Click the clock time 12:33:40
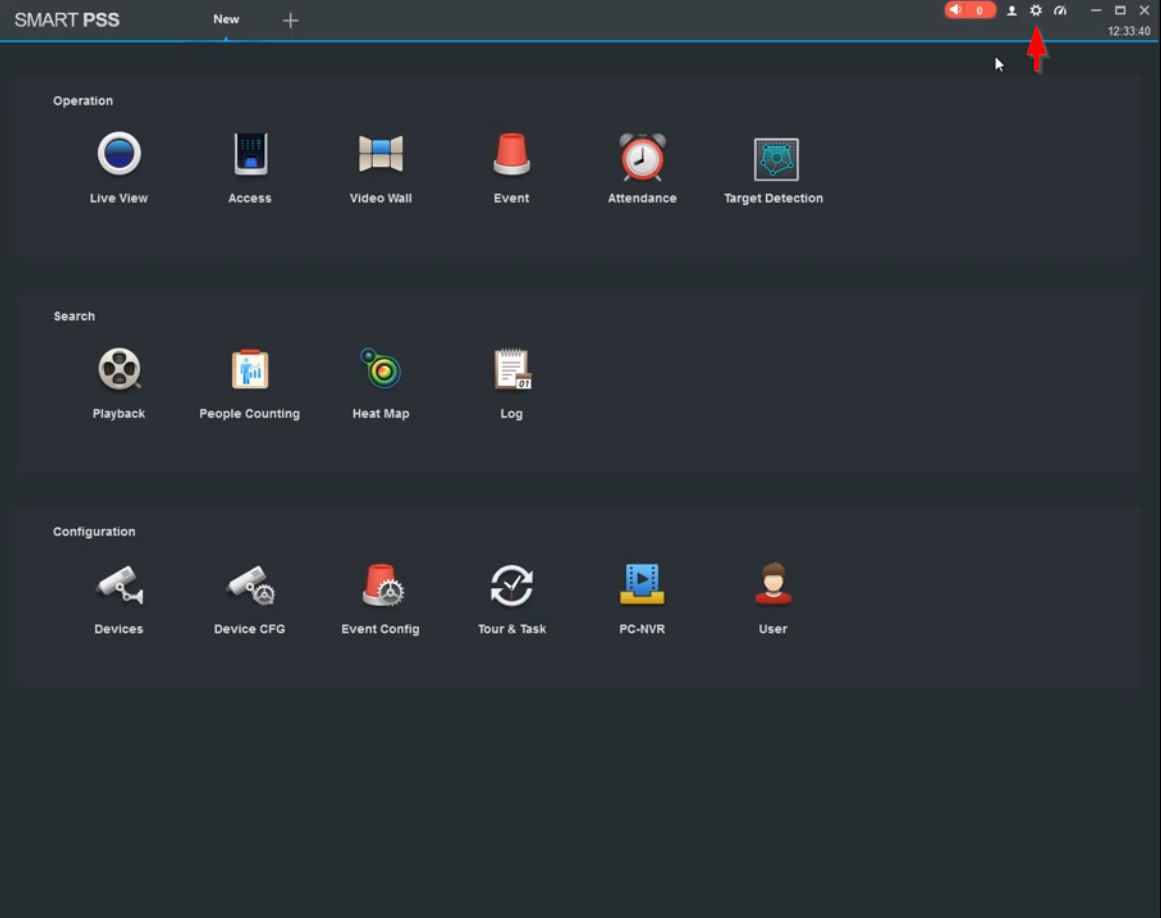Screen dimensions: 1161x918 coord(1128,31)
